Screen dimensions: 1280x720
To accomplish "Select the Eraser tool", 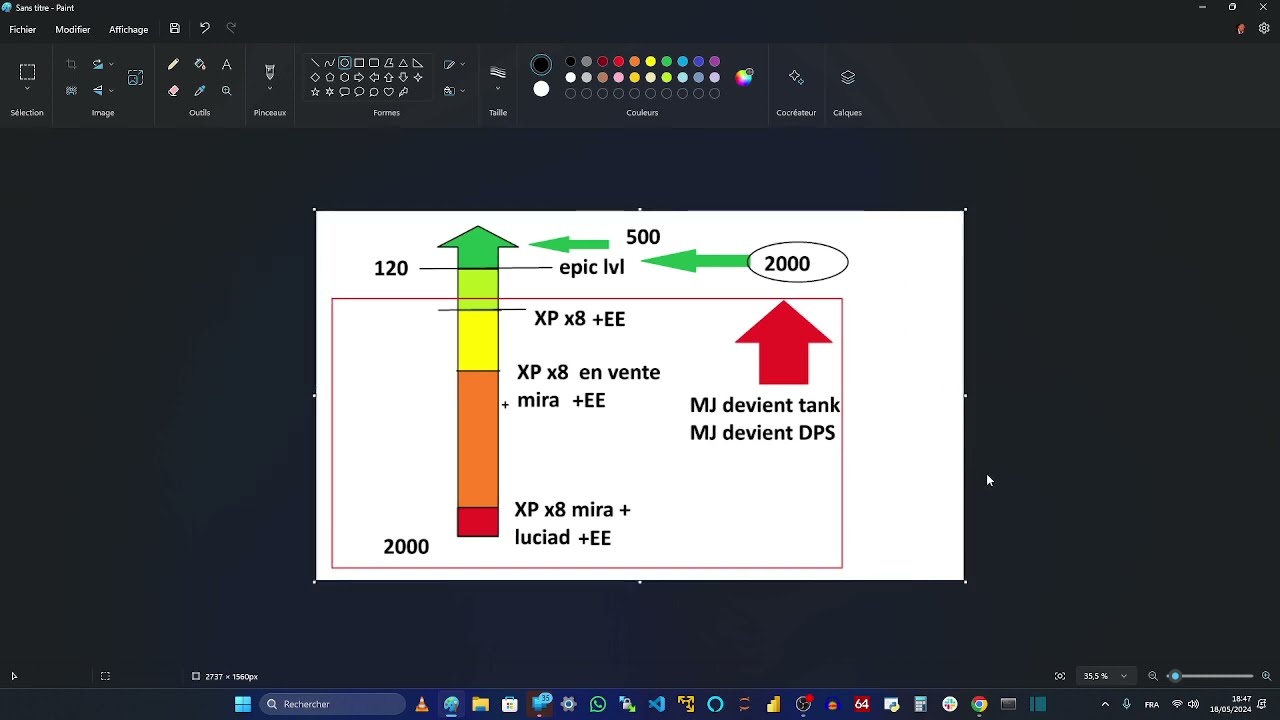I will 173,90.
